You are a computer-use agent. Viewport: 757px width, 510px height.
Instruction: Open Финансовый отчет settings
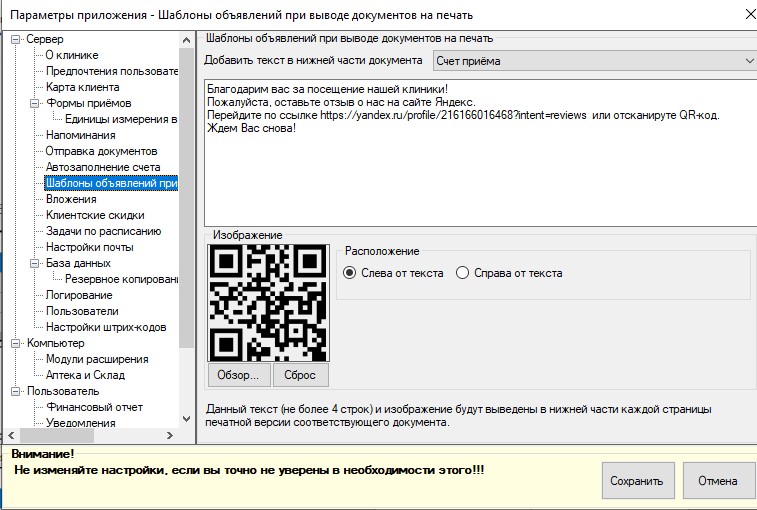coord(95,407)
